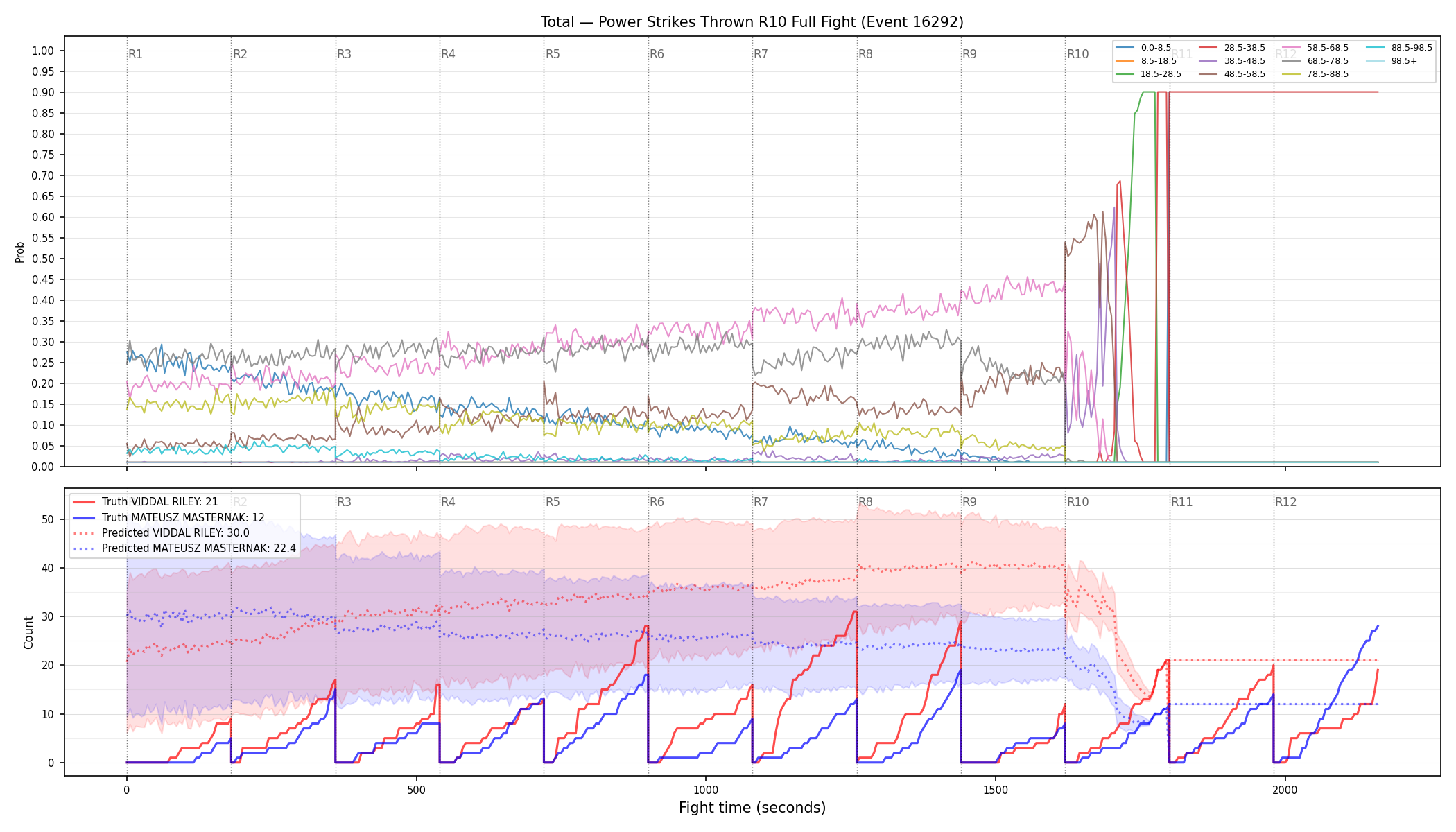Screen dimensions: 1456x832
Task: Click the R11 round marker in Count chart
Action: (1182, 502)
